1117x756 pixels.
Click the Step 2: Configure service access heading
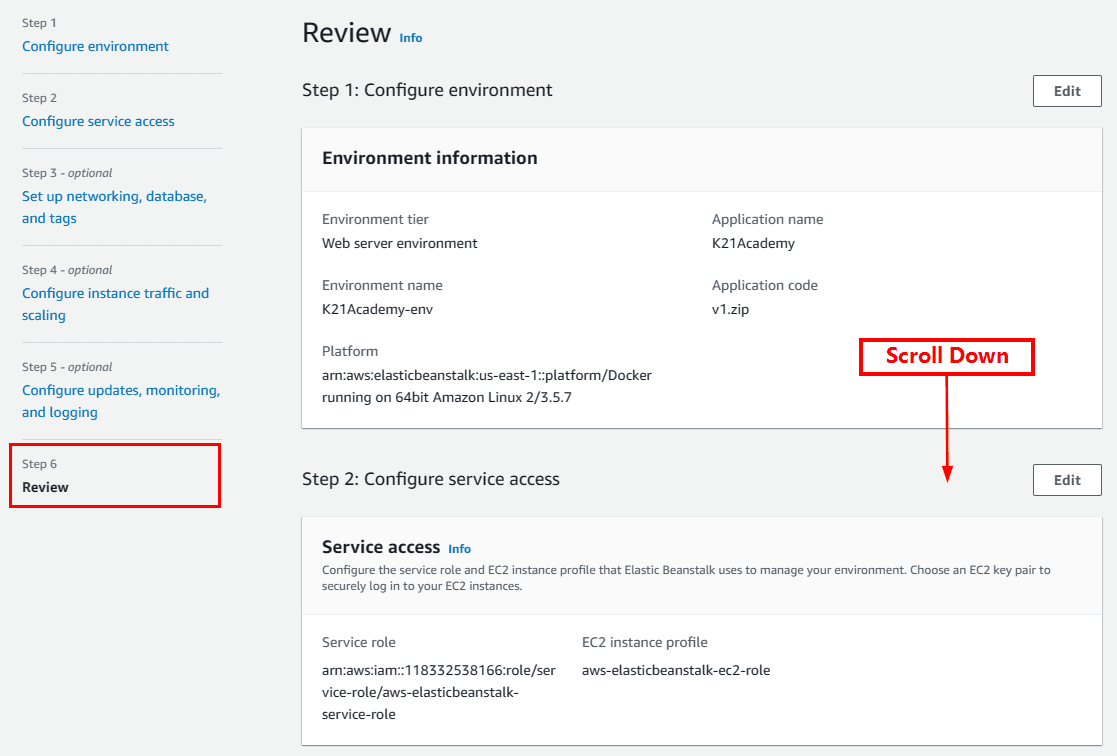point(430,479)
